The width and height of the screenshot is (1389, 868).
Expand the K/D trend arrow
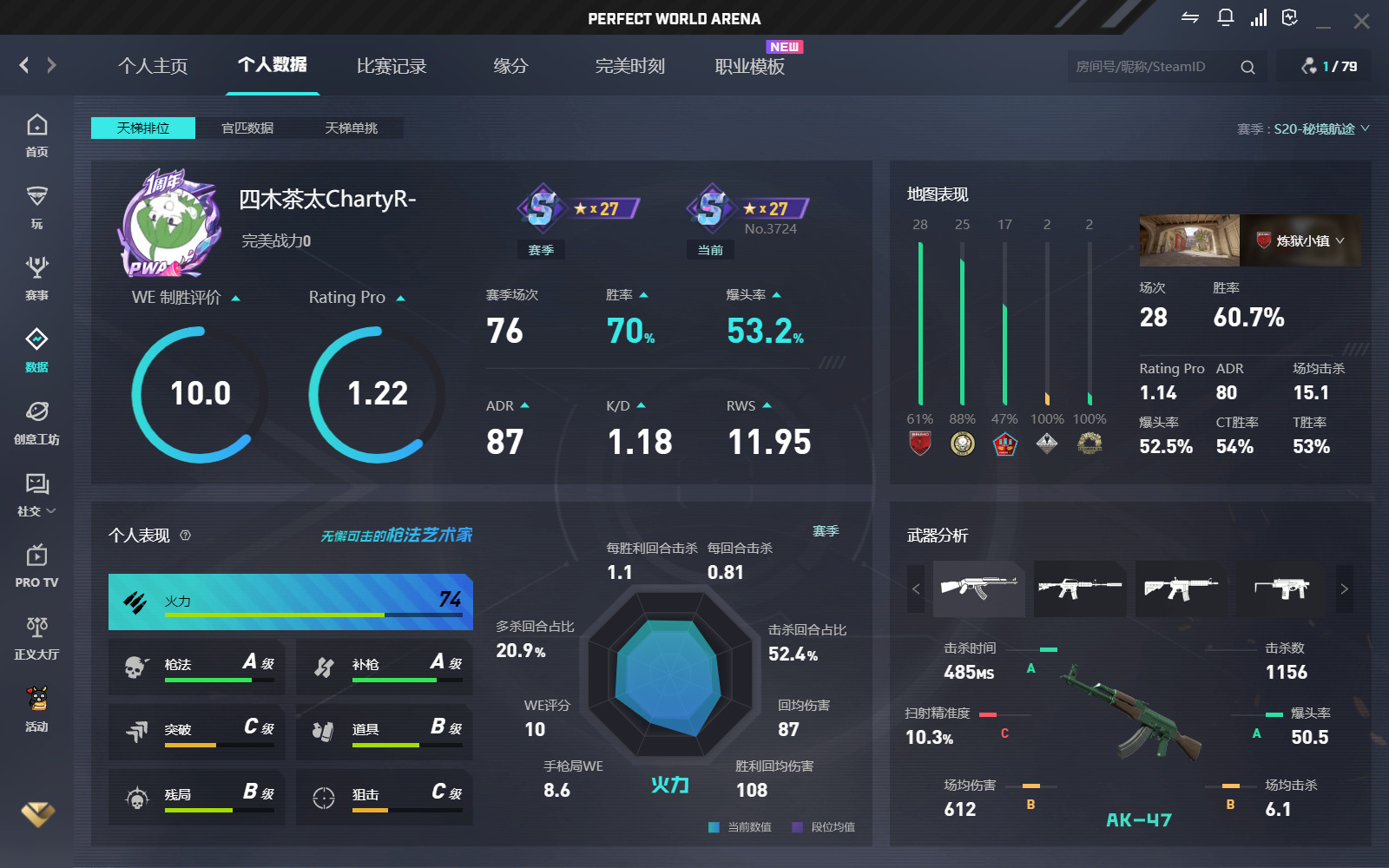point(641,406)
